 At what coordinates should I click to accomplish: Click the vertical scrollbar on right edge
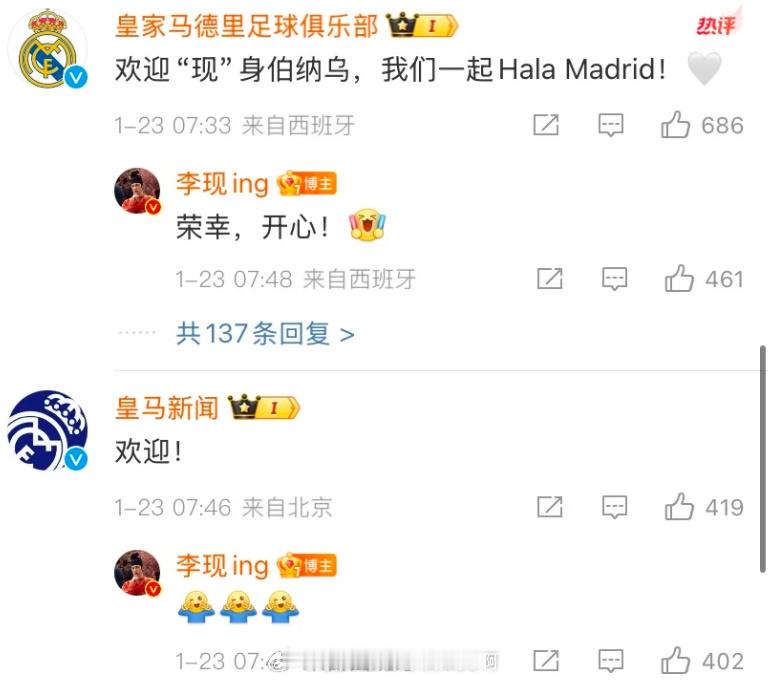763,459
